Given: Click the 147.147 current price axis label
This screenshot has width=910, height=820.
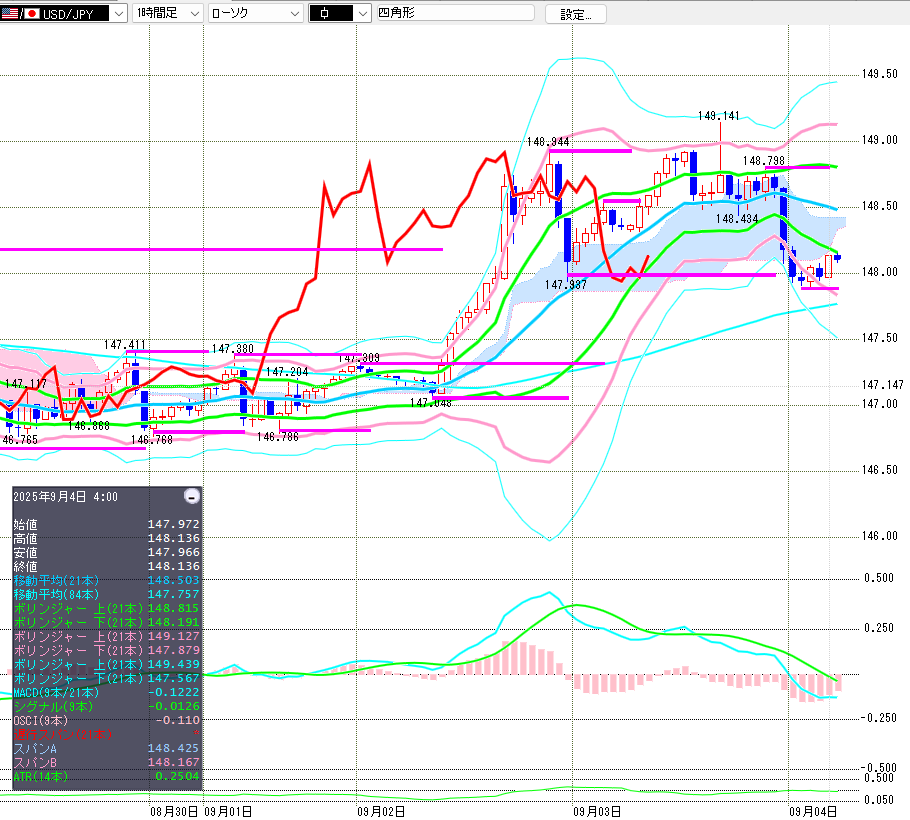Looking at the screenshot, I should [x=882, y=384].
